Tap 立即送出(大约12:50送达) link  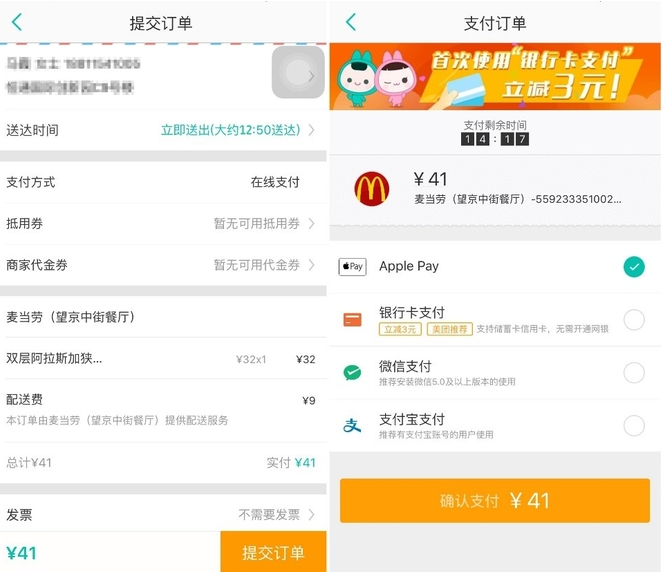[231, 130]
